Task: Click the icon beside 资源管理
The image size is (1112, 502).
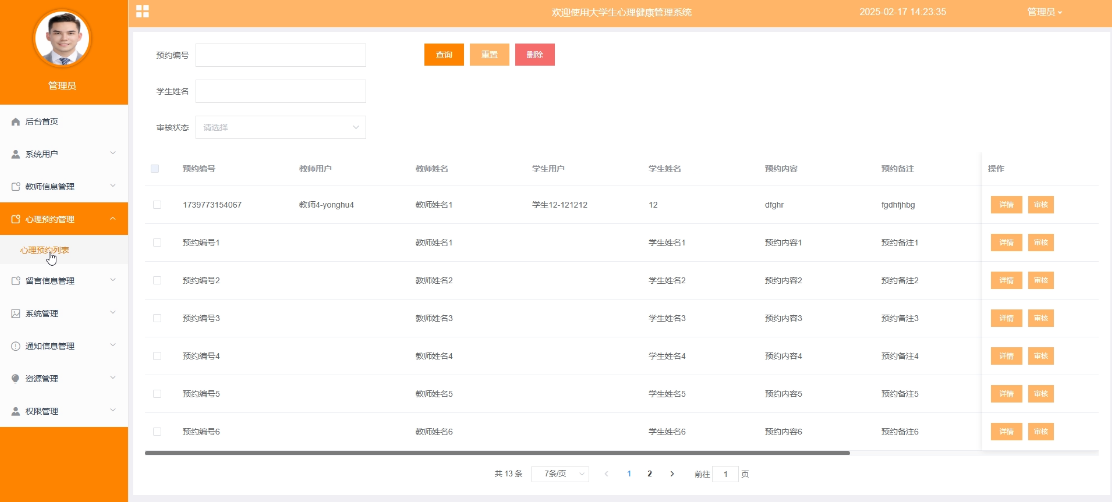Action: tap(16, 379)
